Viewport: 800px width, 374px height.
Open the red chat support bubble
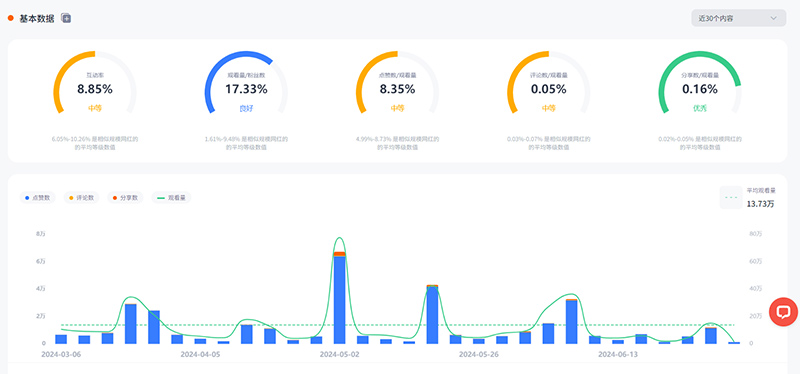coord(784,312)
